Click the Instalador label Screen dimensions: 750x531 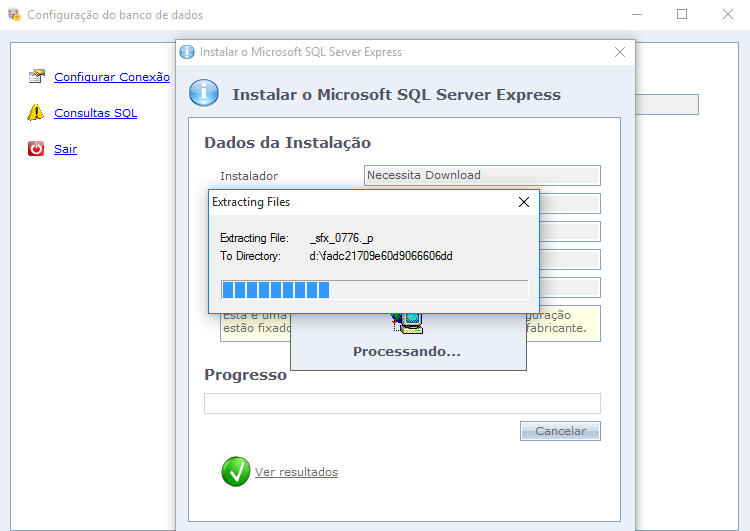pyautogui.click(x=249, y=176)
